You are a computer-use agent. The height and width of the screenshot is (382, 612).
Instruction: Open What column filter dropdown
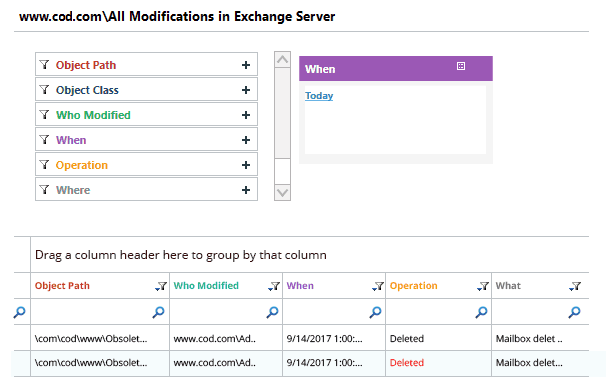(575, 286)
